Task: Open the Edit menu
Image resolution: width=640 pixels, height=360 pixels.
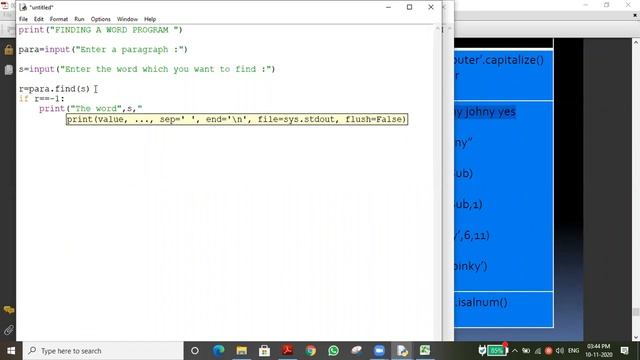Action: (39, 19)
